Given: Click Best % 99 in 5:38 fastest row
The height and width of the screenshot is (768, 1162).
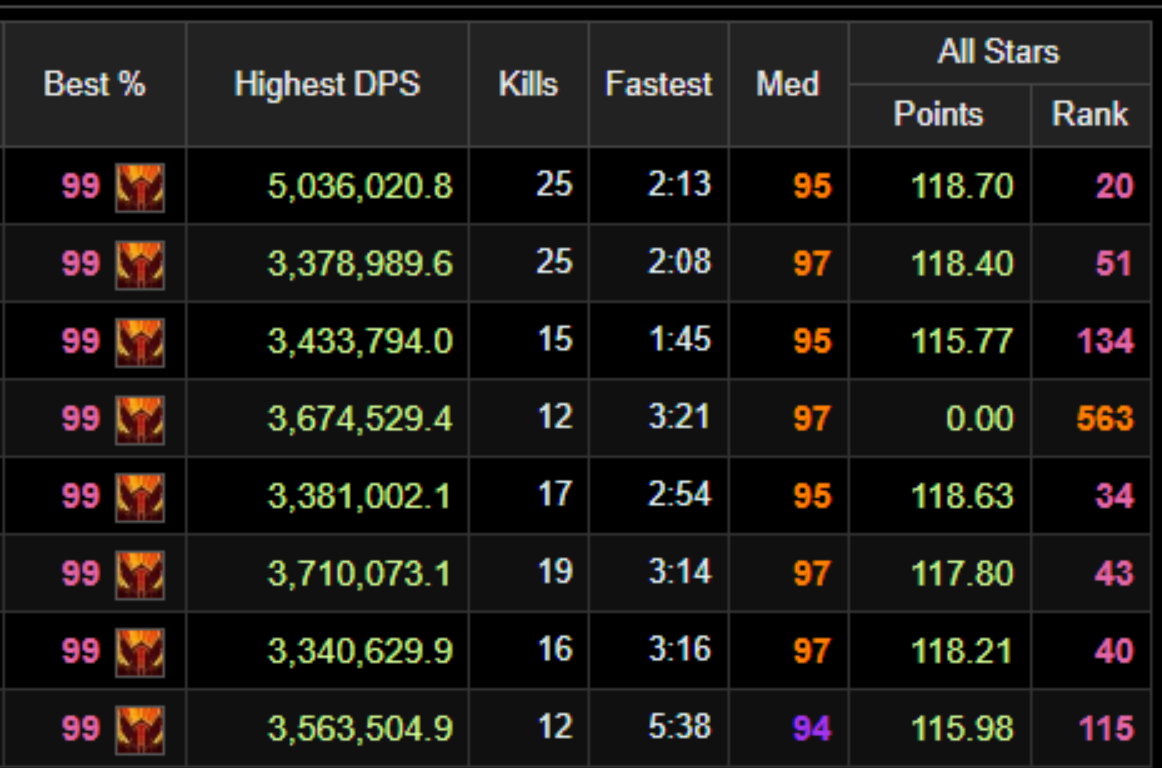Looking at the screenshot, I should pos(81,729).
